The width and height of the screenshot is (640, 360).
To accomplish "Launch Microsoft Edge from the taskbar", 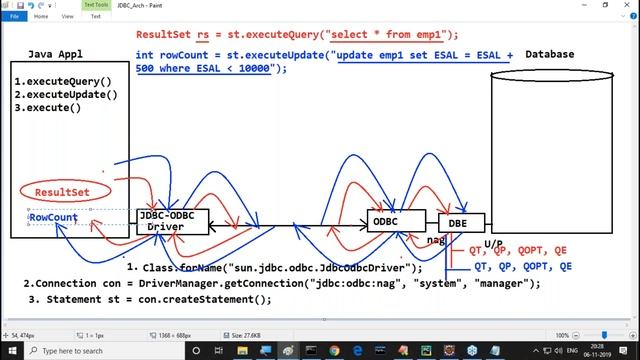I will (358, 351).
